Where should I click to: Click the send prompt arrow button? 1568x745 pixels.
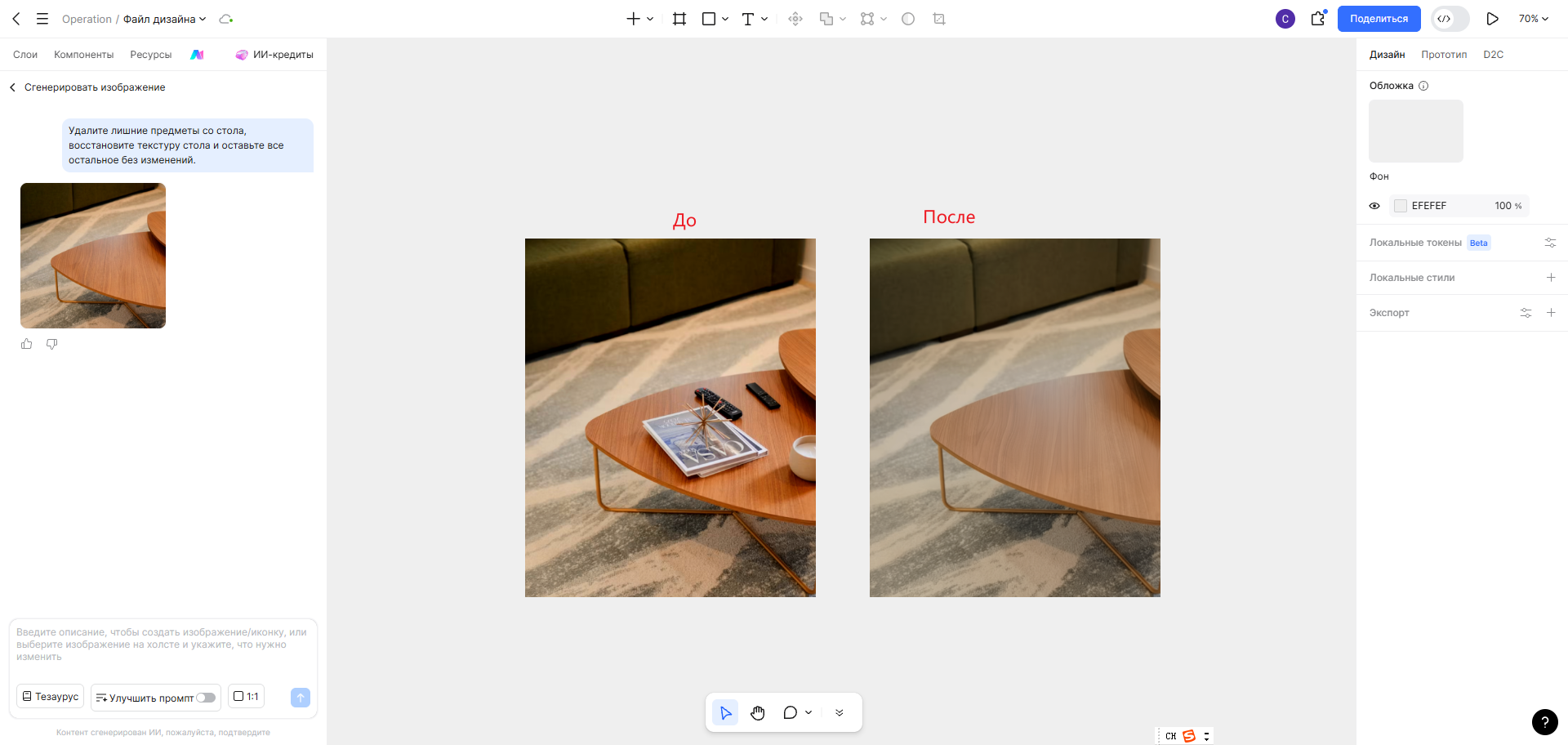301,697
